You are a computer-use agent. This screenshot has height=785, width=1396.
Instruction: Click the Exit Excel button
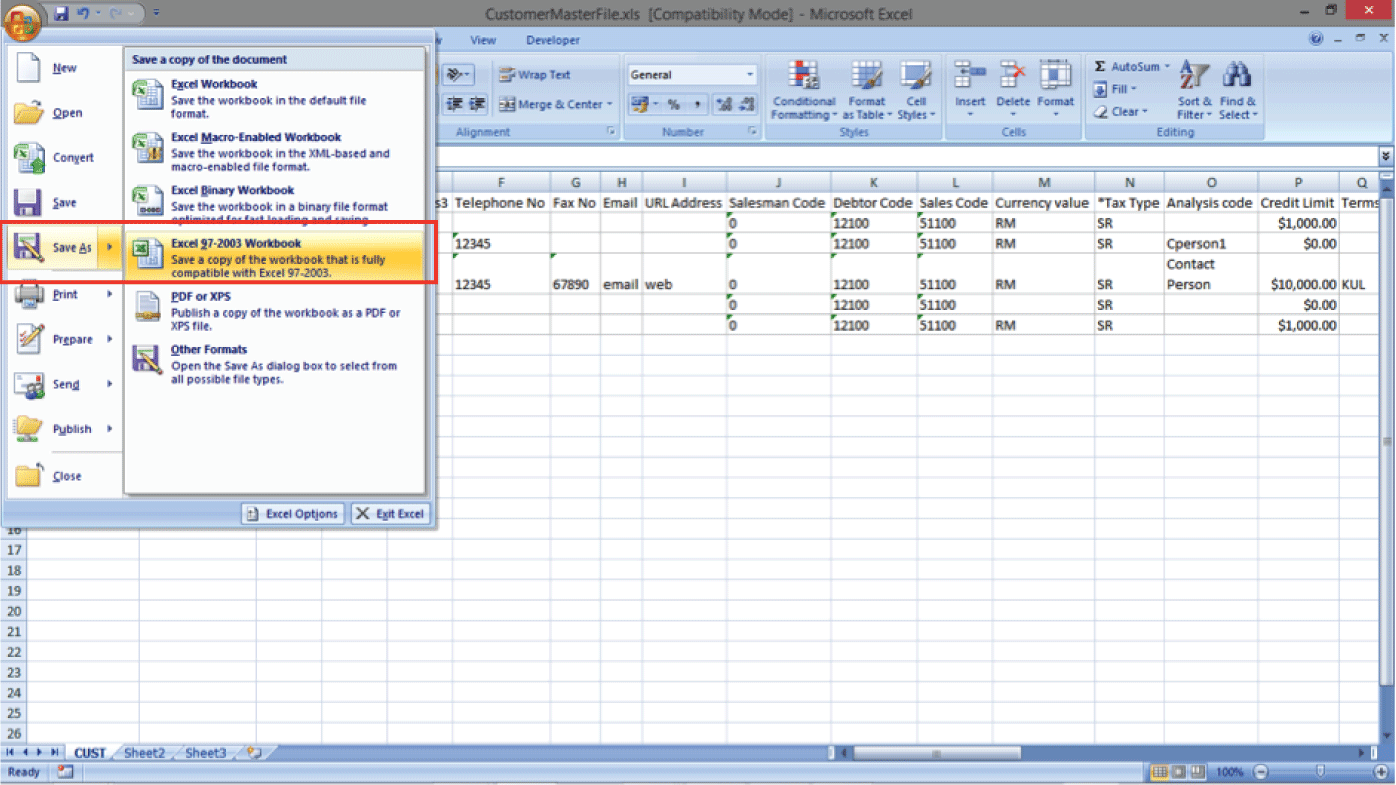coord(391,514)
